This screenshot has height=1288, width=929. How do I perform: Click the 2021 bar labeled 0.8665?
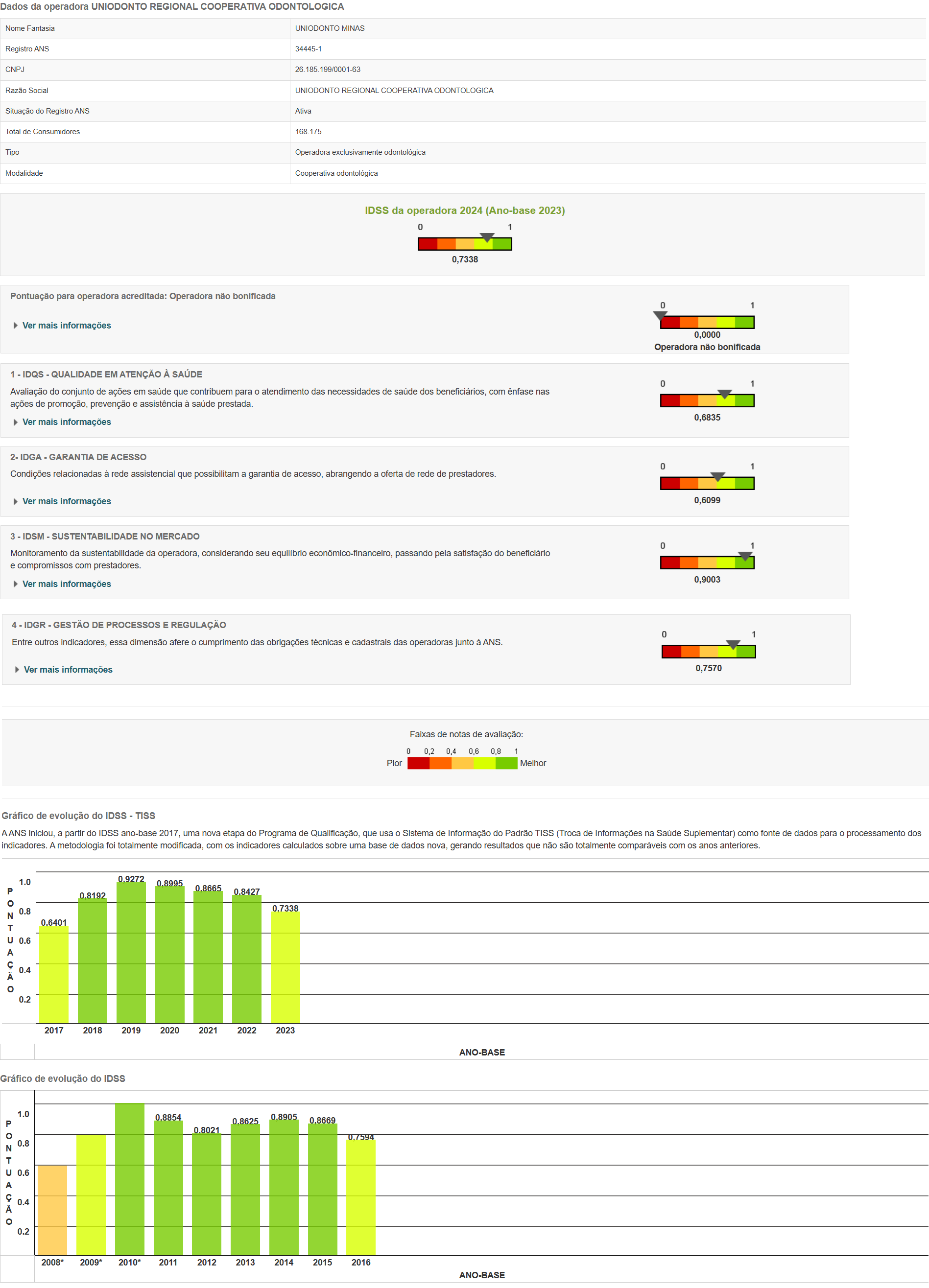pos(208,957)
